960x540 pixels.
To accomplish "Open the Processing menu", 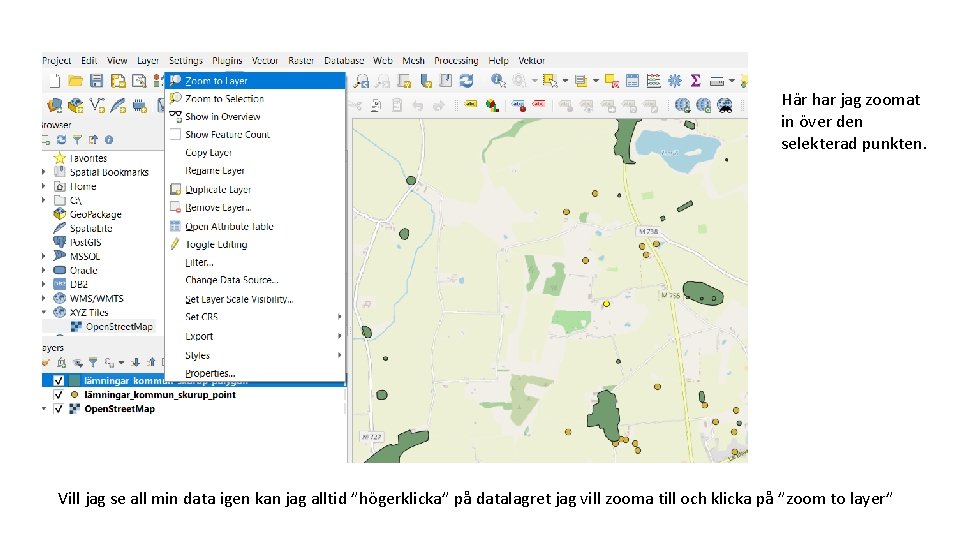I will pyautogui.click(x=456, y=61).
